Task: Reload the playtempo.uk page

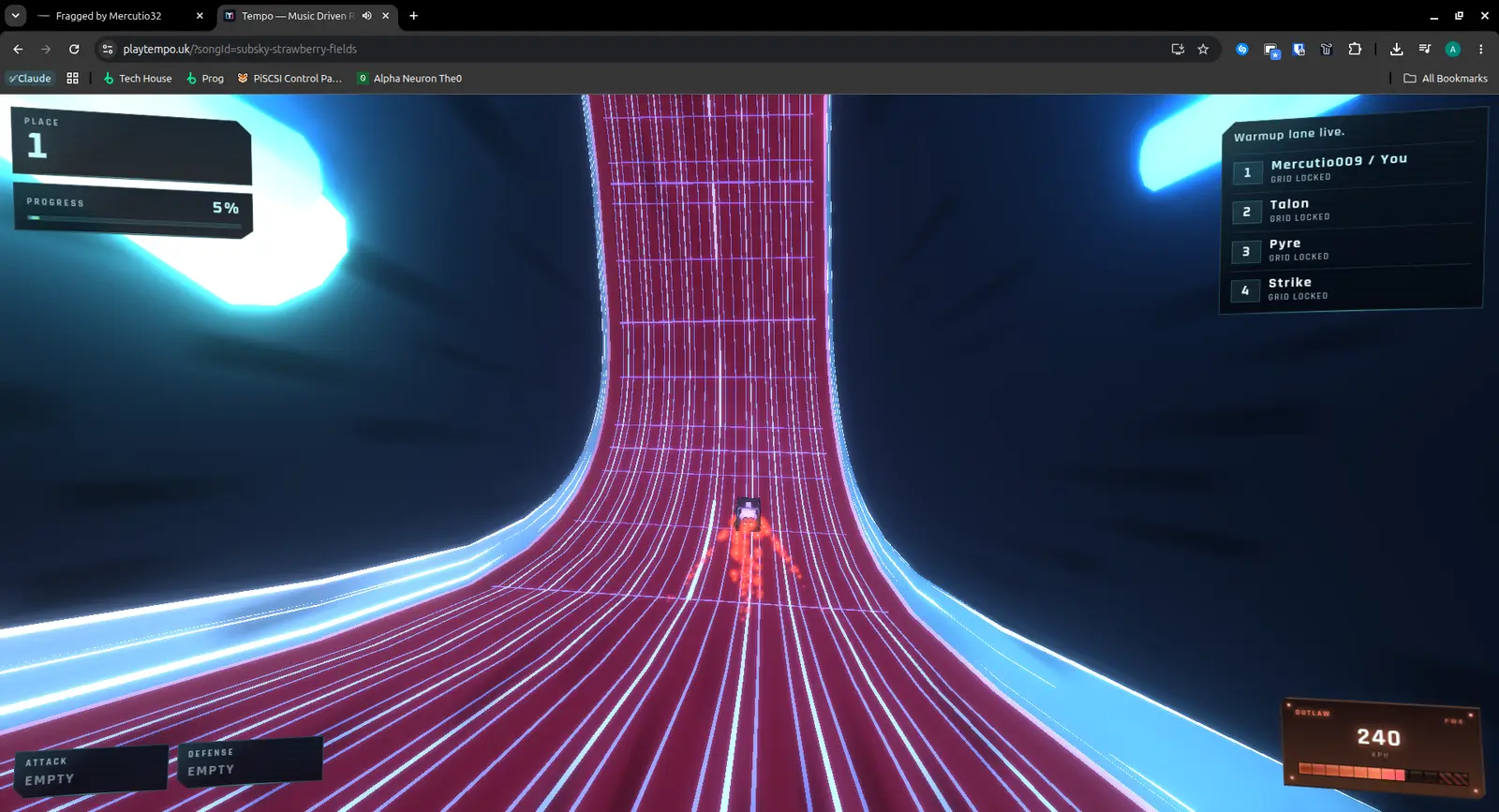Action: [74, 49]
